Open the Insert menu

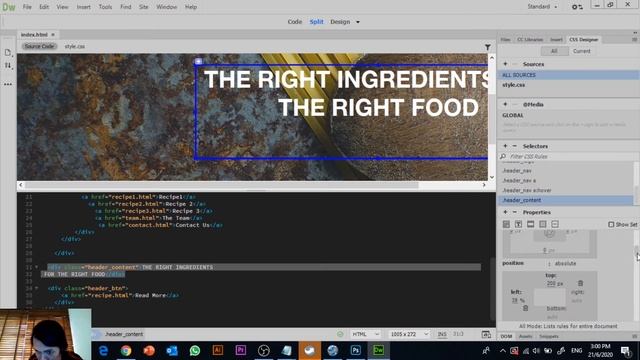[x=84, y=7]
